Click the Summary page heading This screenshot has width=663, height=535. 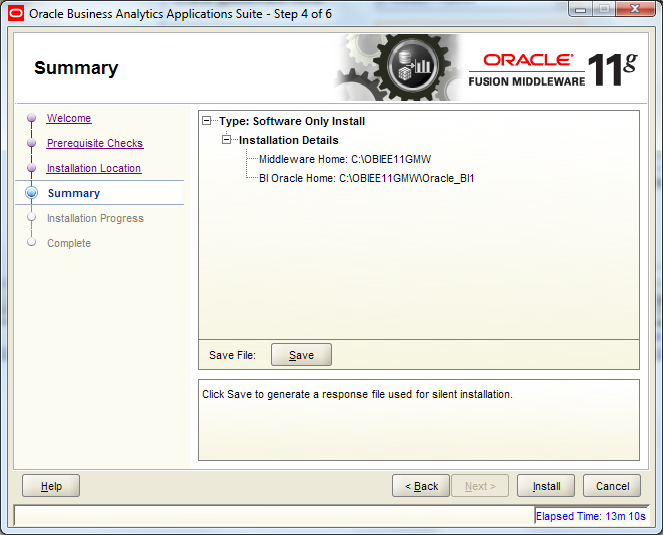click(76, 68)
